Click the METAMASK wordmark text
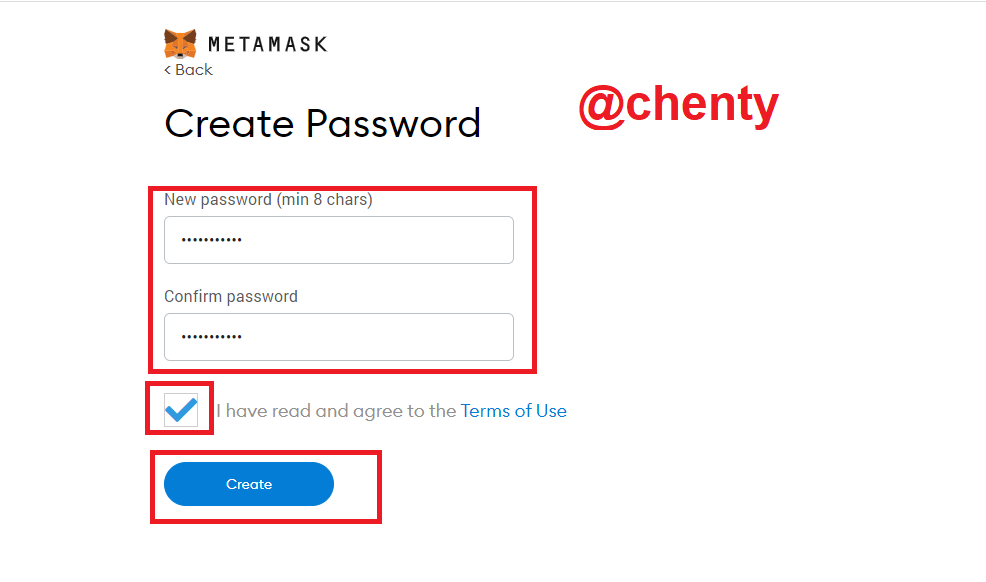Image resolution: width=986 pixels, height=582 pixels. point(267,44)
